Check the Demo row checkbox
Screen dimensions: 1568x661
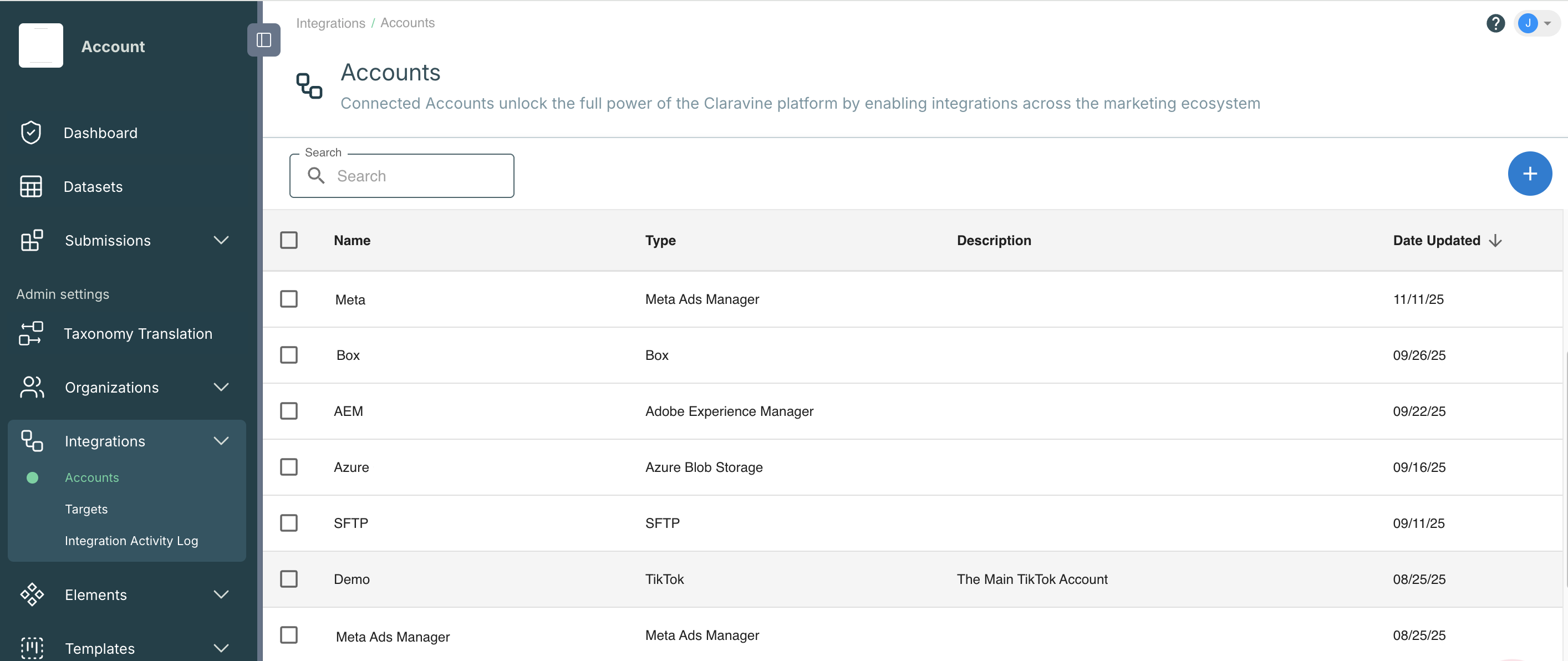point(289,579)
